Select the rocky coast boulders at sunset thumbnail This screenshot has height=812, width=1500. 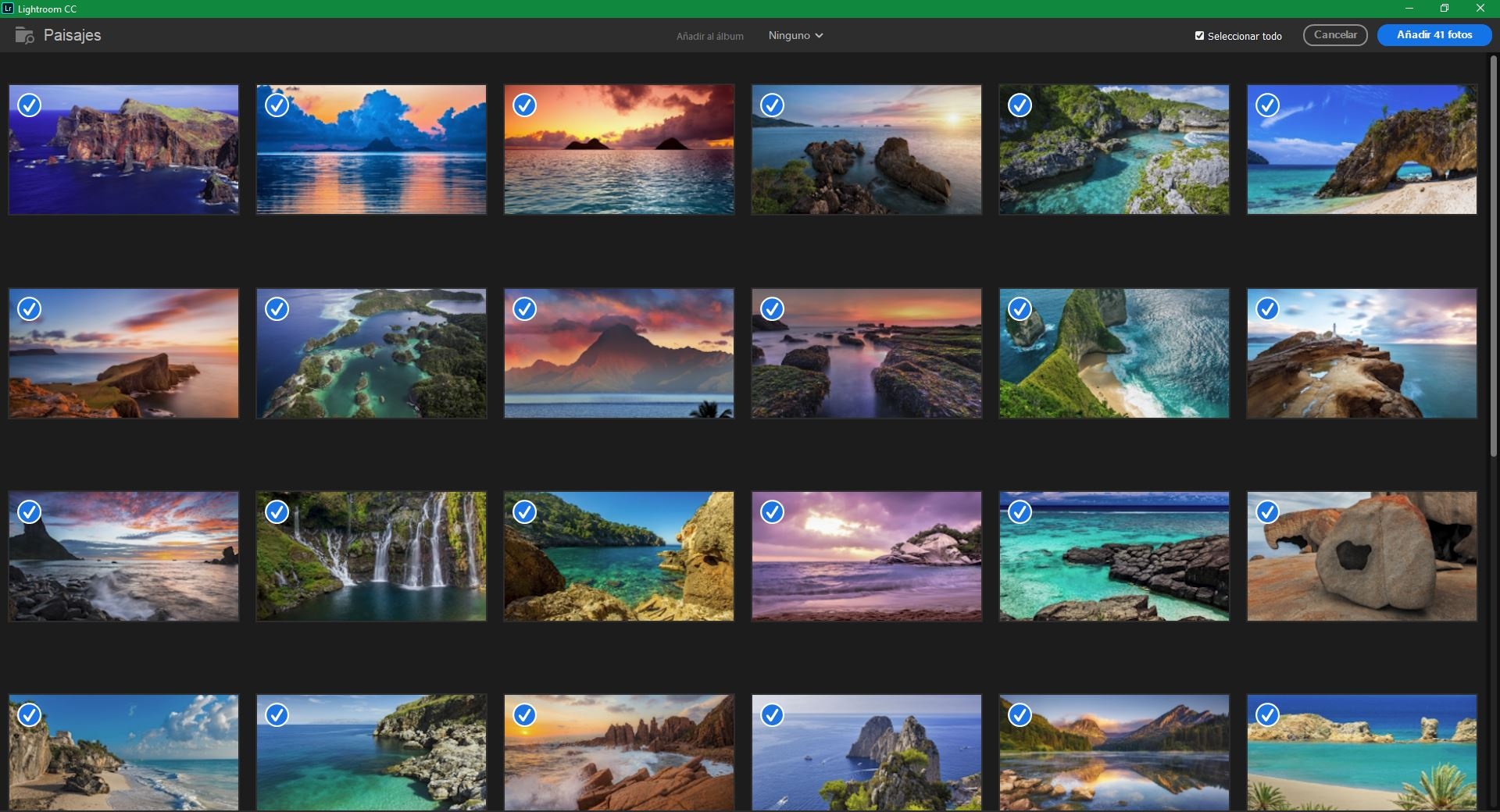(866, 150)
